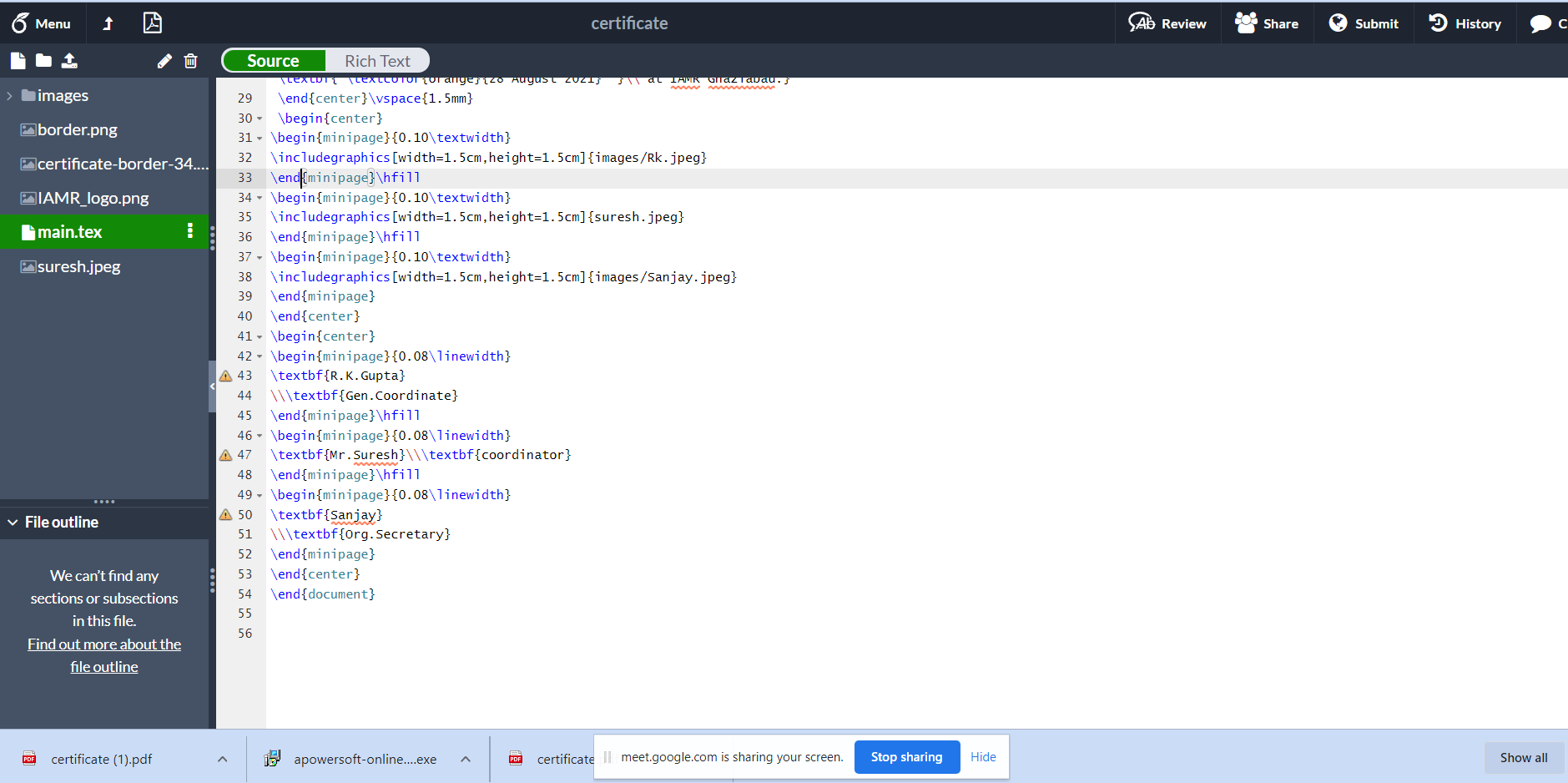Fold code at line 46

pos(260,436)
